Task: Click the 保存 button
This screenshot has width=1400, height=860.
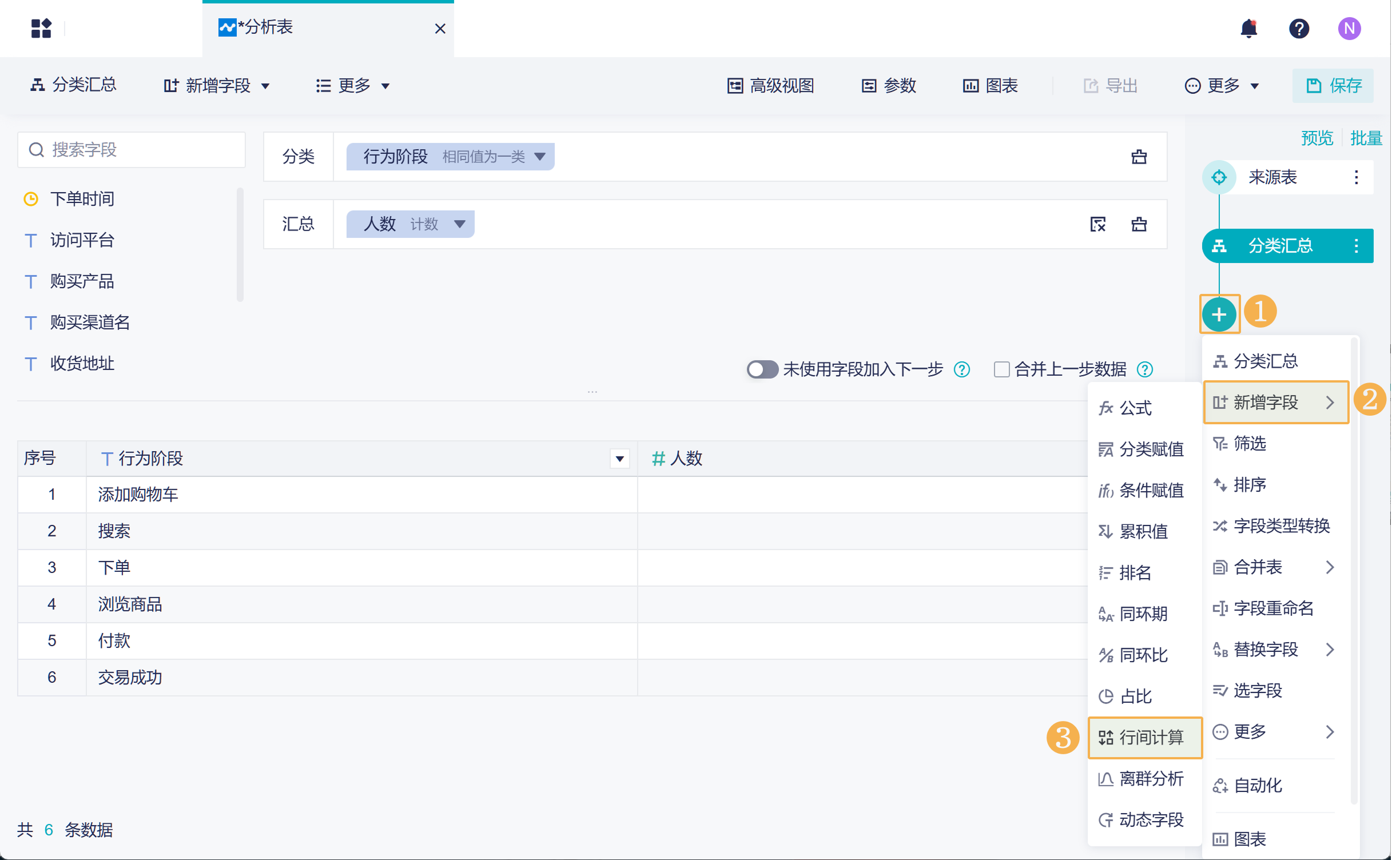Action: (1333, 86)
